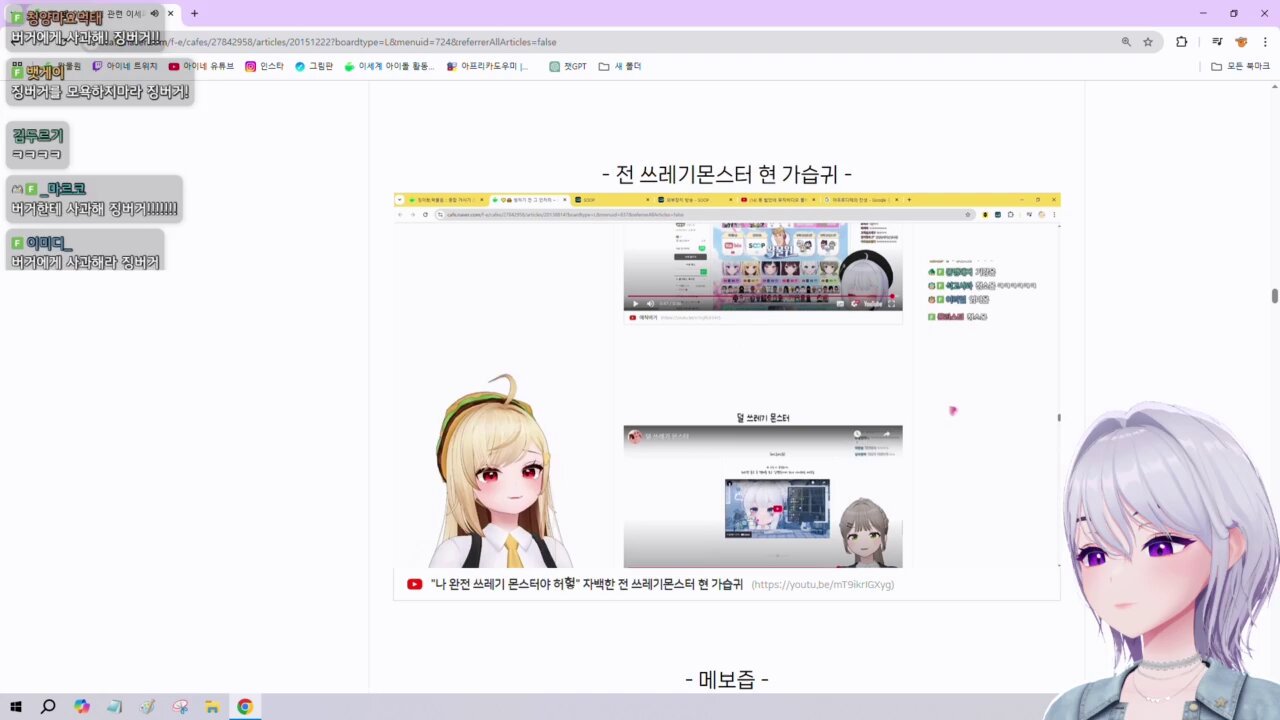Expand the 새 폴더 bookmark folder
The height and width of the screenshot is (720, 1280).
click(x=620, y=66)
